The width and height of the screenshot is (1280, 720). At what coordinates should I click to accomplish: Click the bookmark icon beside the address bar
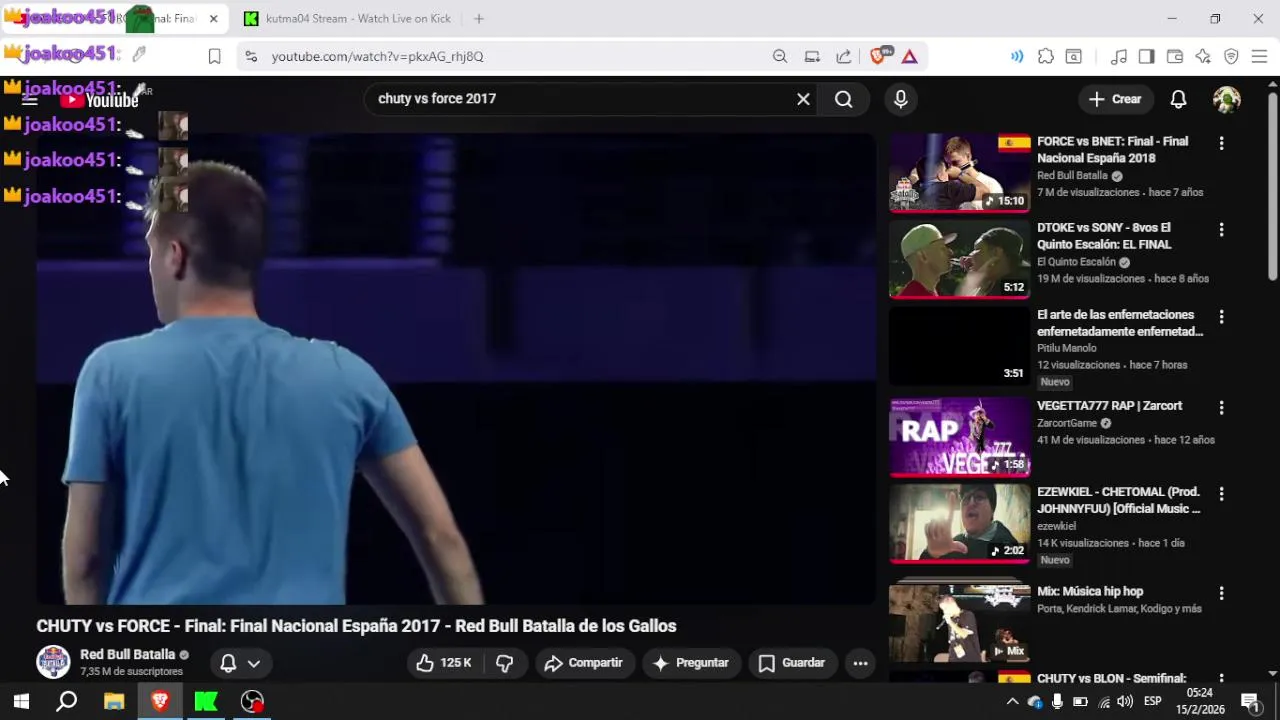click(x=214, y=57)
